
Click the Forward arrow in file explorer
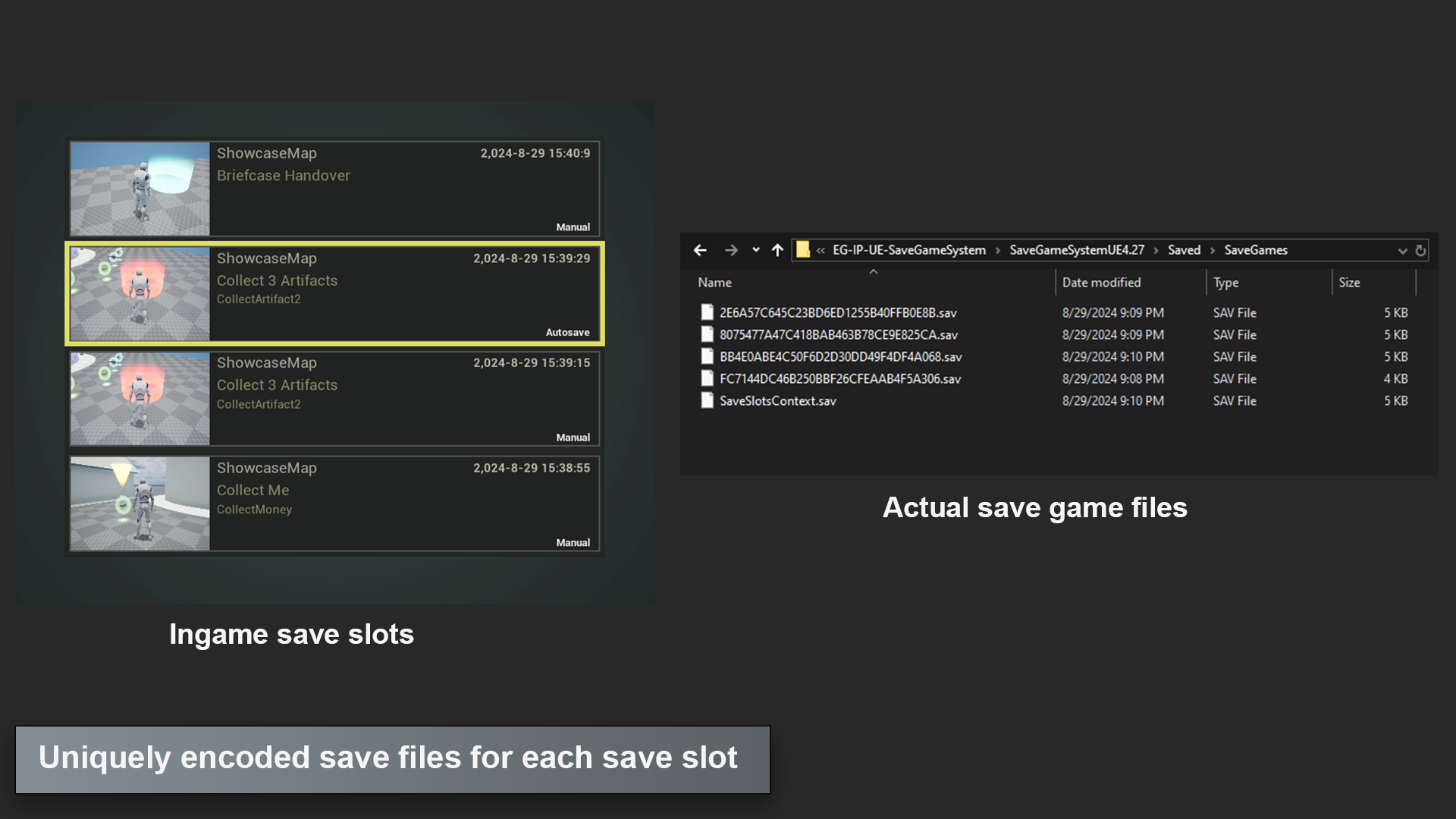pyautogui.click(x=731, y=250)
